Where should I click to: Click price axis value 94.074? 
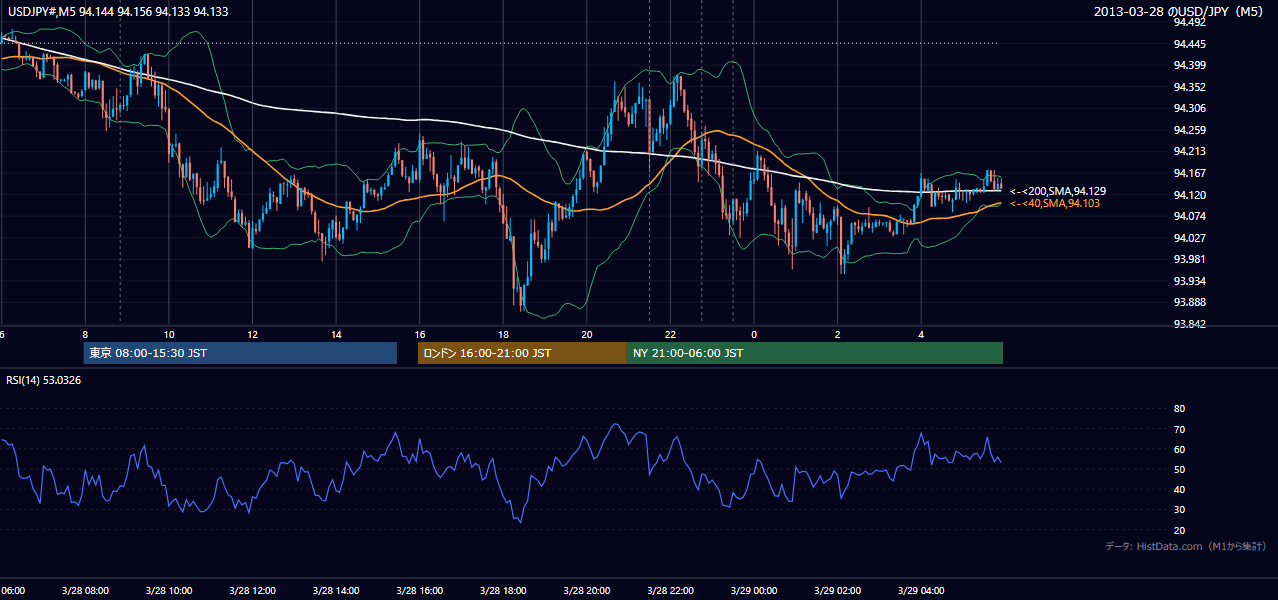pyautogui.click(x=1189, y=216)
